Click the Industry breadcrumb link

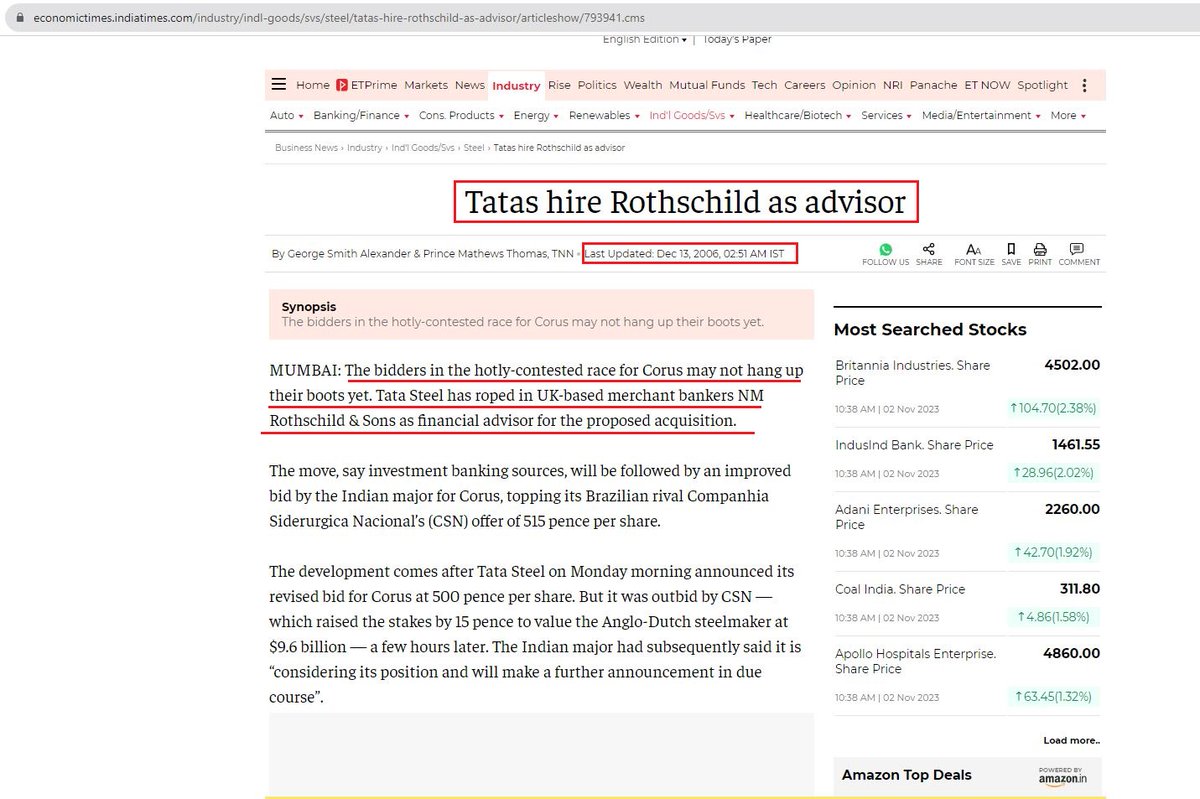365,148
